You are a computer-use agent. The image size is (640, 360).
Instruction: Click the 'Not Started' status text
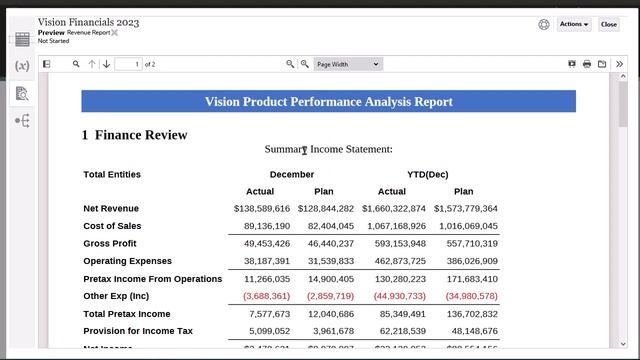coord(53,41)
